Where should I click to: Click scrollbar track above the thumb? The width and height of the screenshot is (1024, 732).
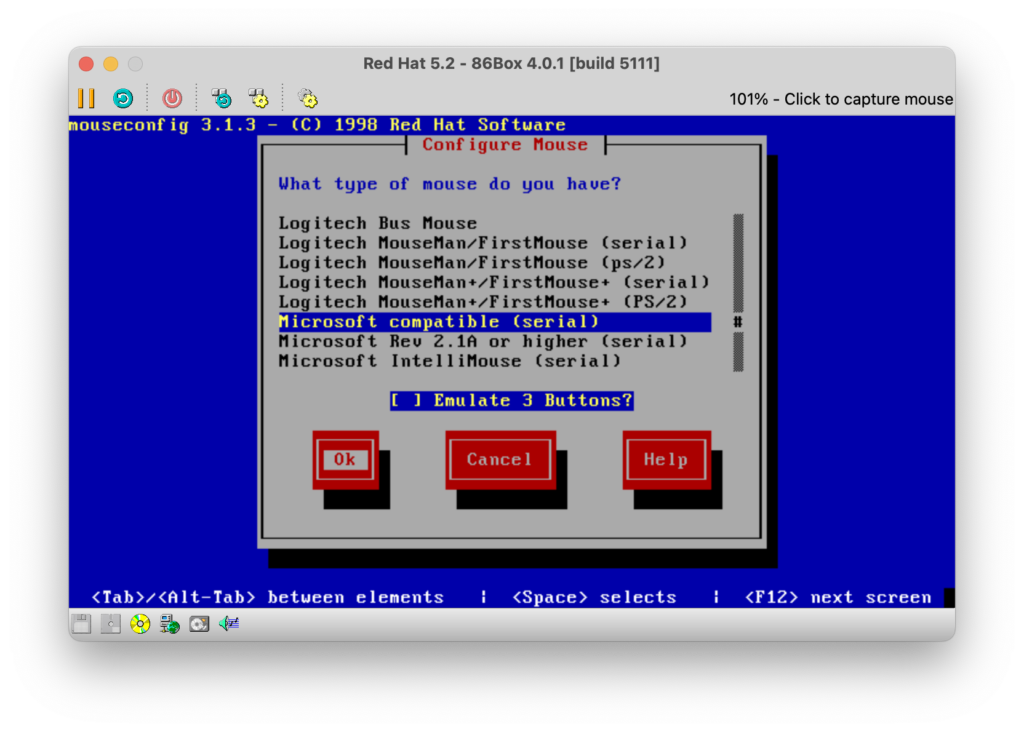click(738, 263)
